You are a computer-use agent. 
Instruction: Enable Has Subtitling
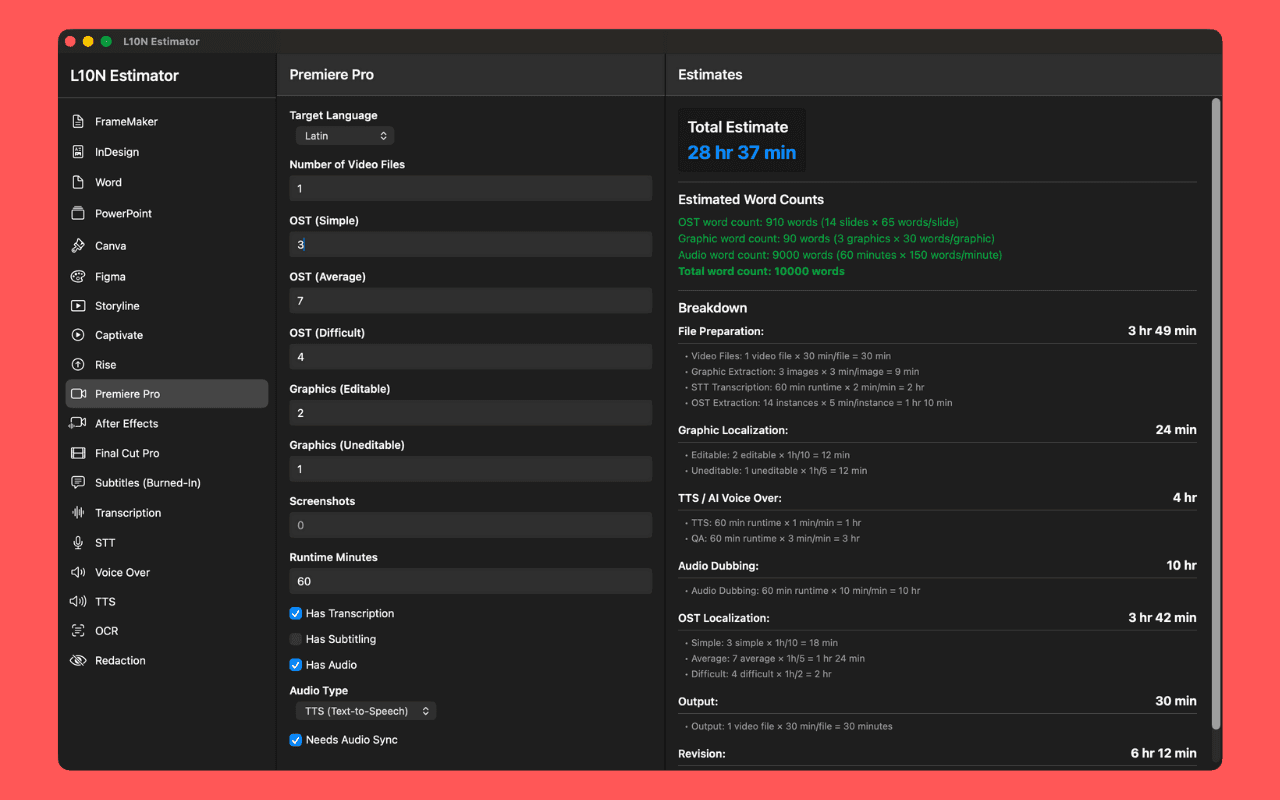coord(295,639)
